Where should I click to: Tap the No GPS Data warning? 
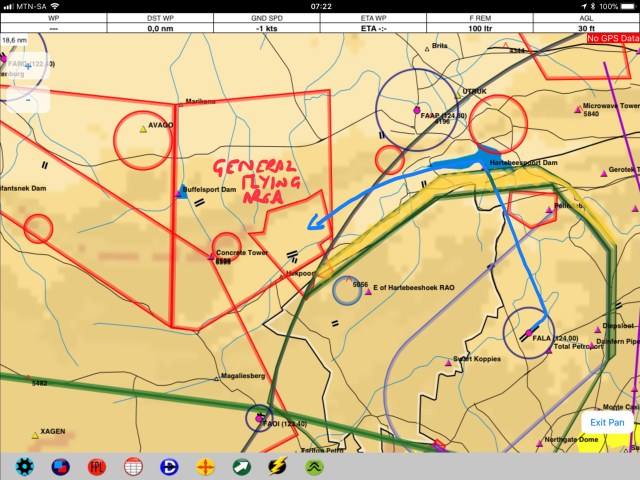pyautogui.click(x=613, y=38)
